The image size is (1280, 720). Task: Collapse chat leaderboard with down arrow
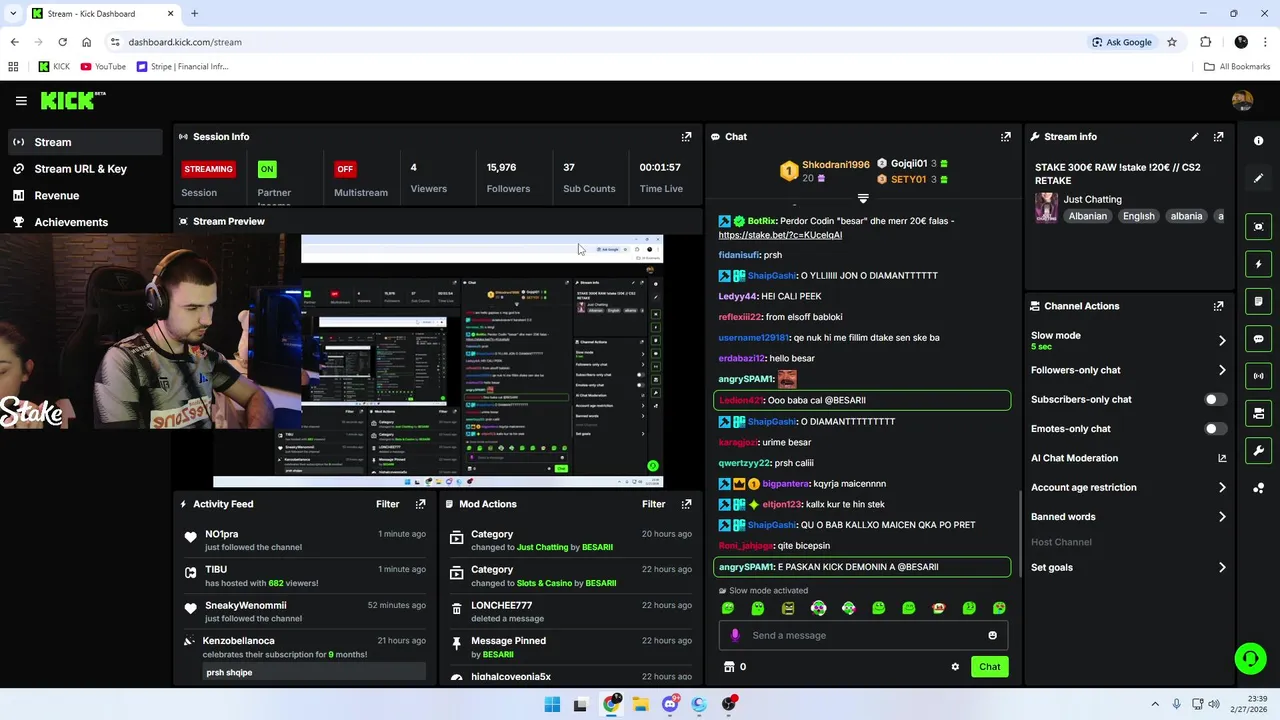tap(863, 199)
